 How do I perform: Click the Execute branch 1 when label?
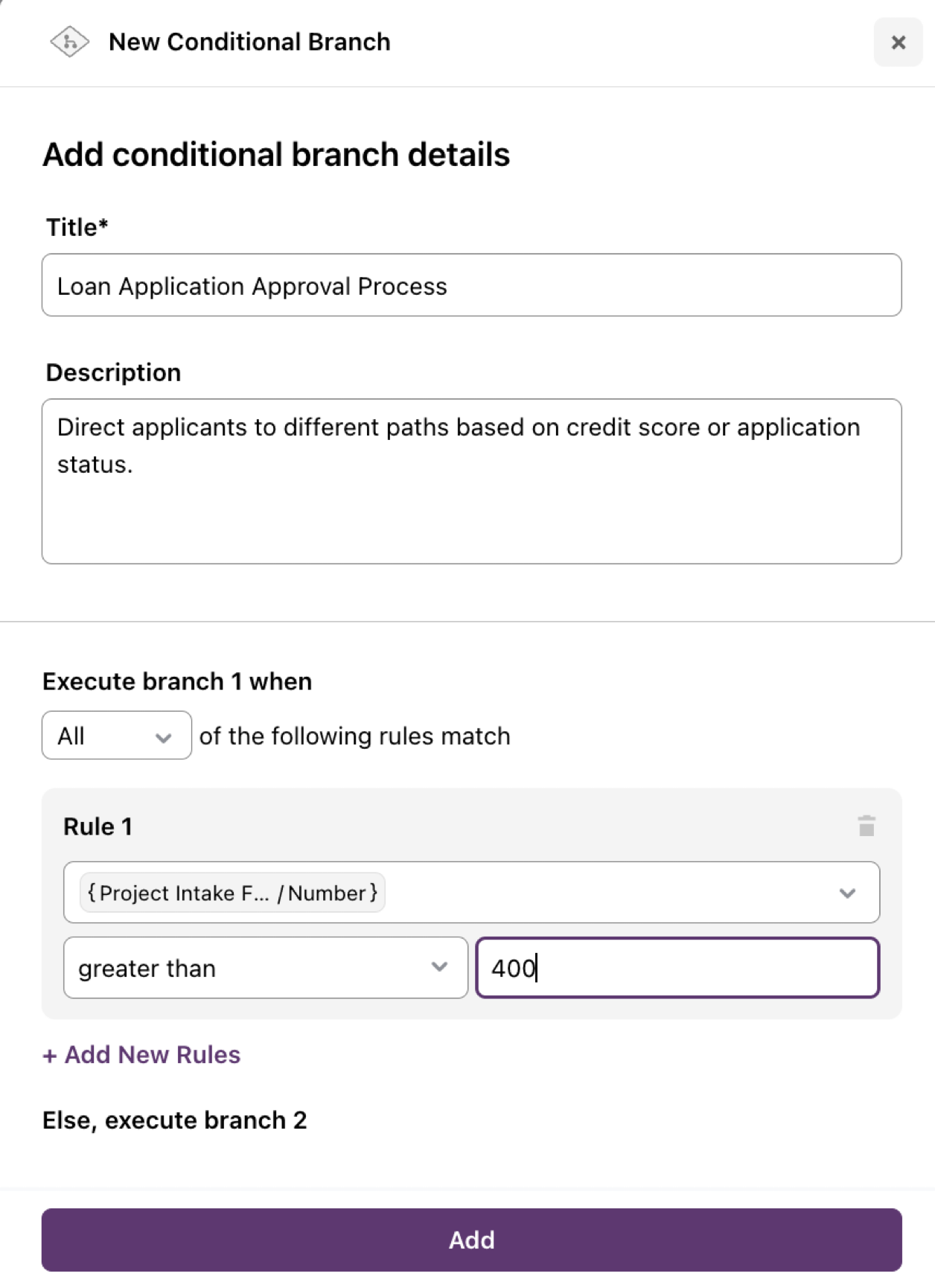177,681
